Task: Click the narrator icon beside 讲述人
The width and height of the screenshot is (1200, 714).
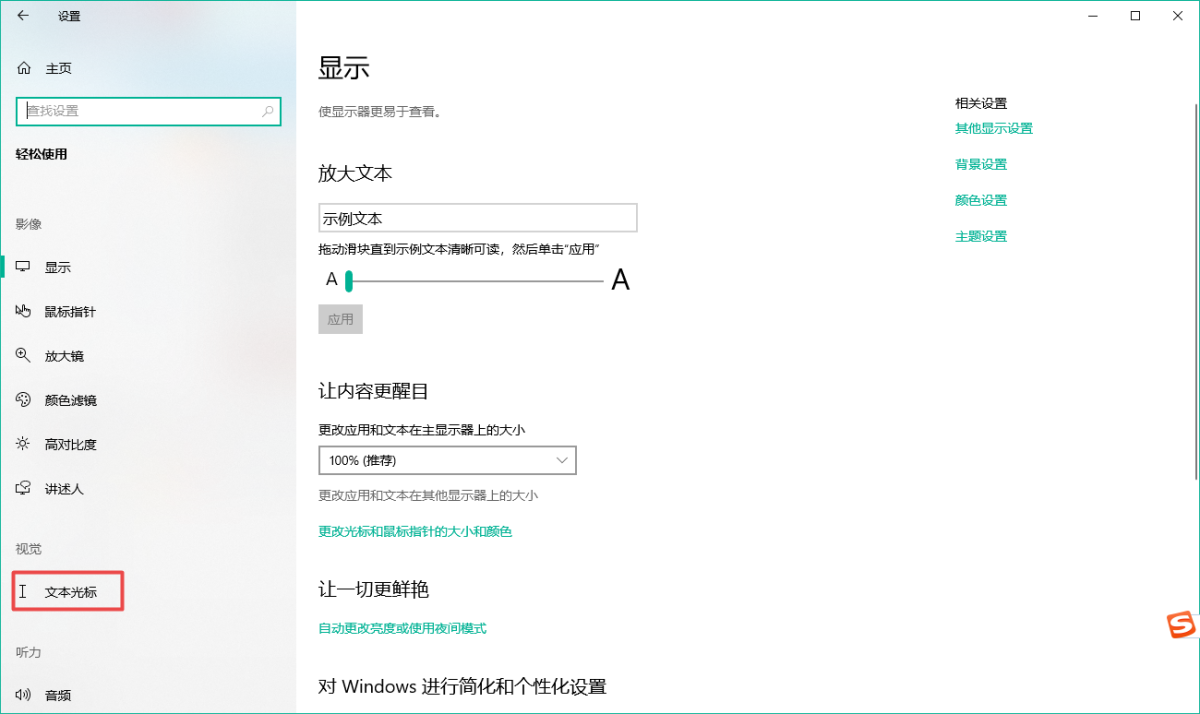Action: [x=24, y=488]
